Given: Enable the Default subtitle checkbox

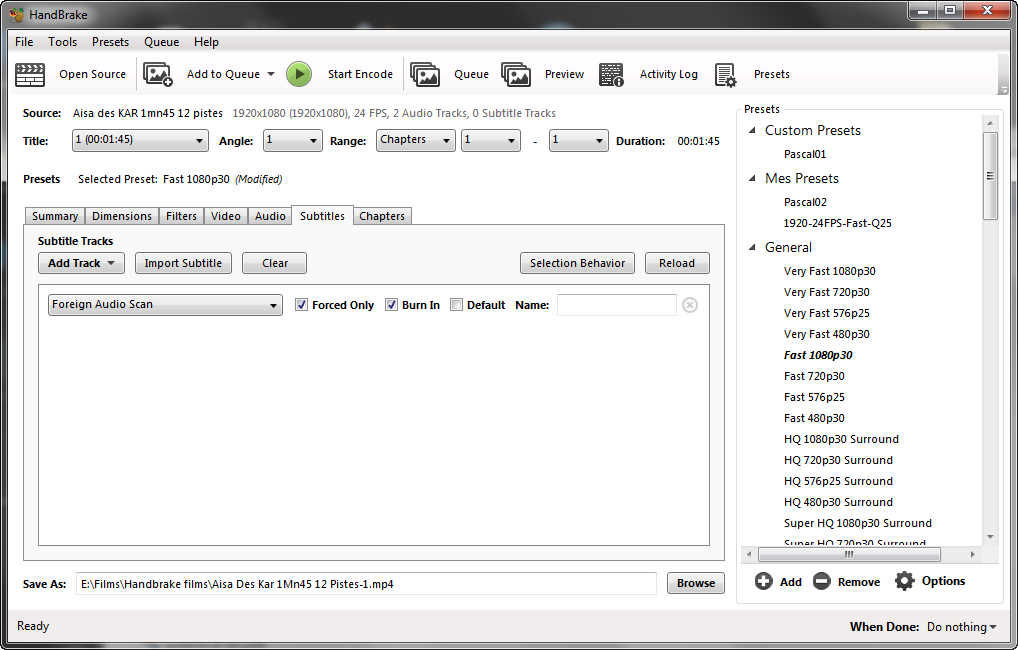Looking at the screenshot, I should 456,305.
